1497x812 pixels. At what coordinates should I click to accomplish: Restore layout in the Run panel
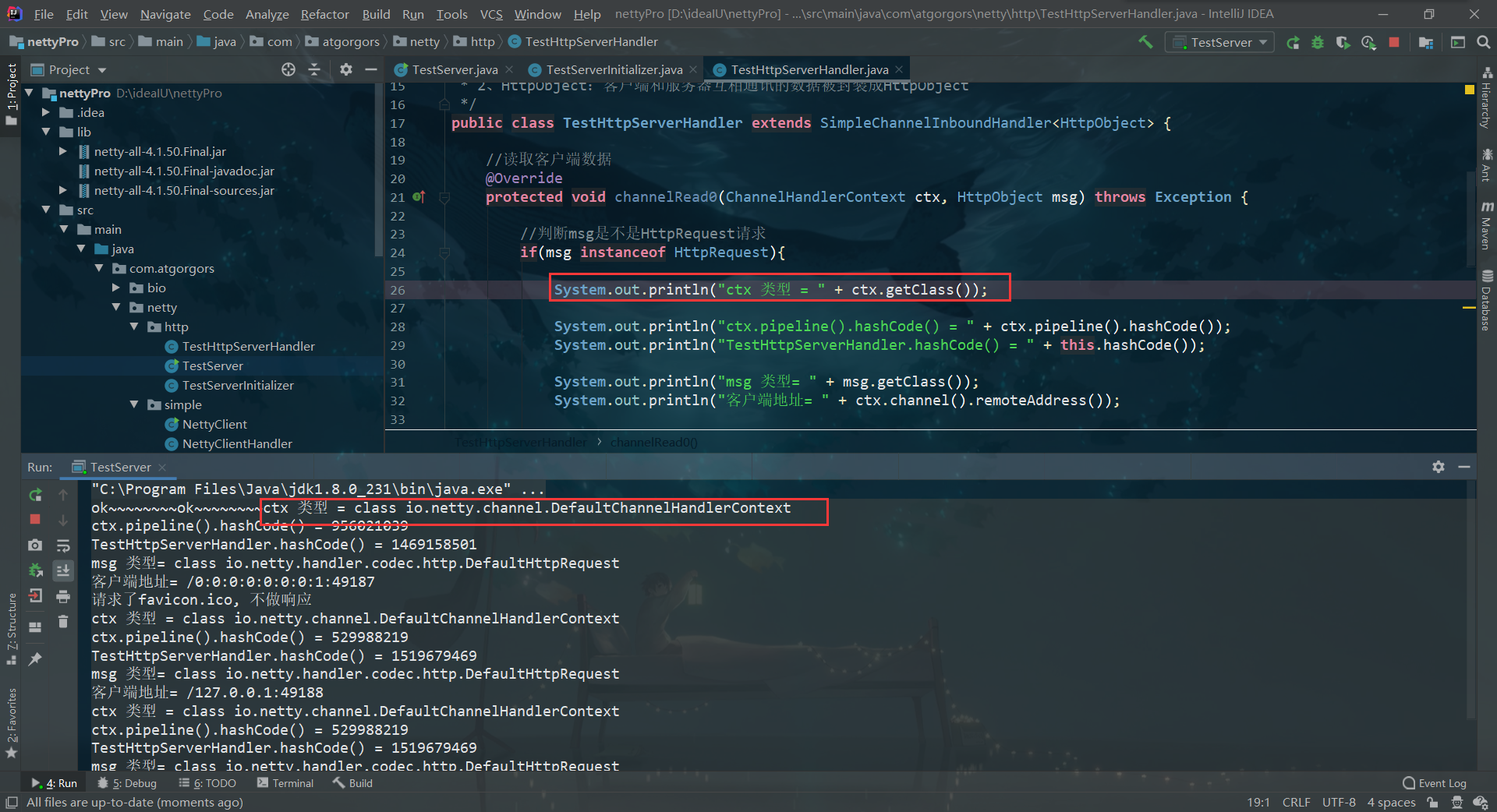point(35,627)
